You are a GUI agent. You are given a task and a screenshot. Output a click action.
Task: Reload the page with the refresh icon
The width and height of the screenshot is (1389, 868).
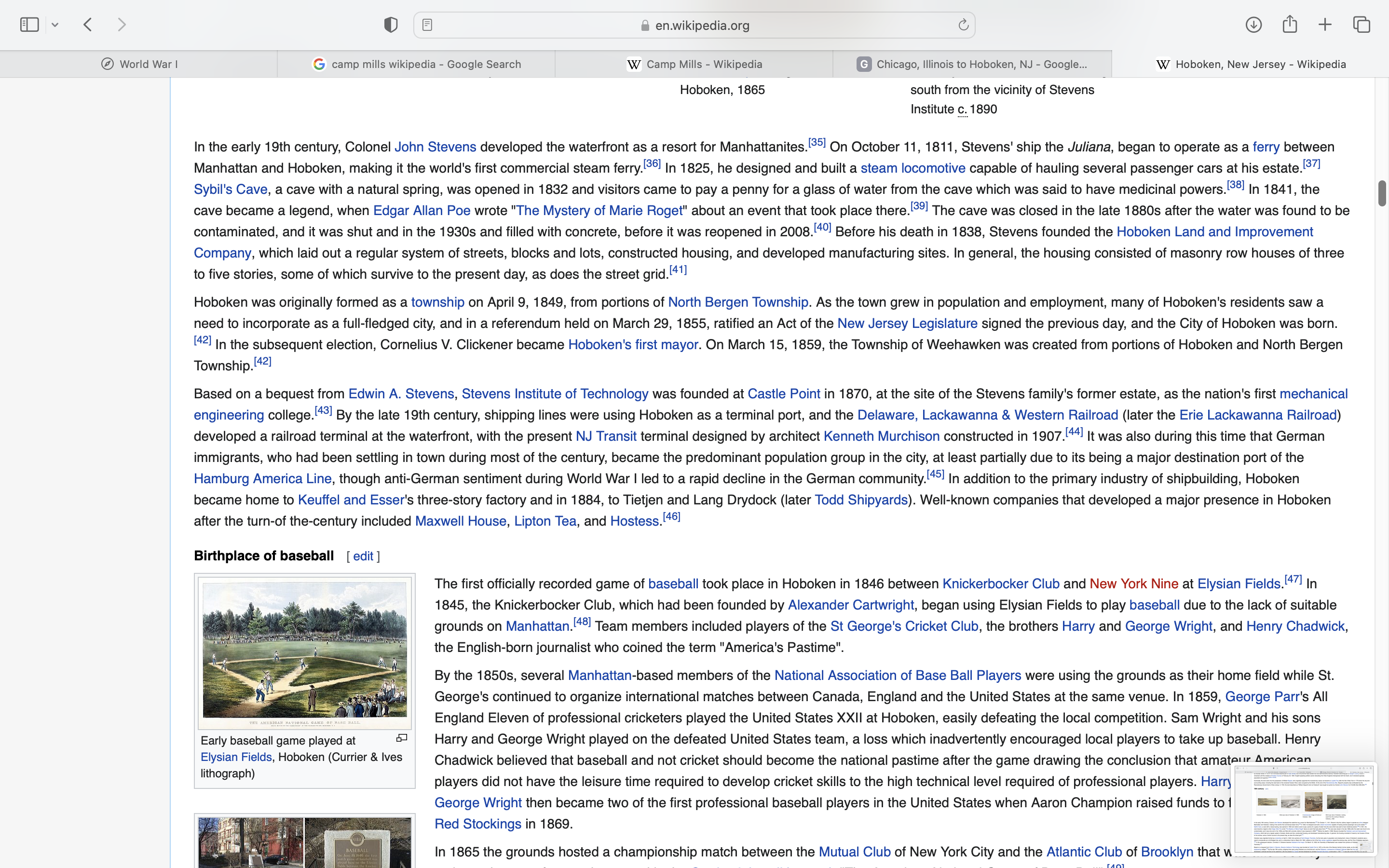click(963, 25)
